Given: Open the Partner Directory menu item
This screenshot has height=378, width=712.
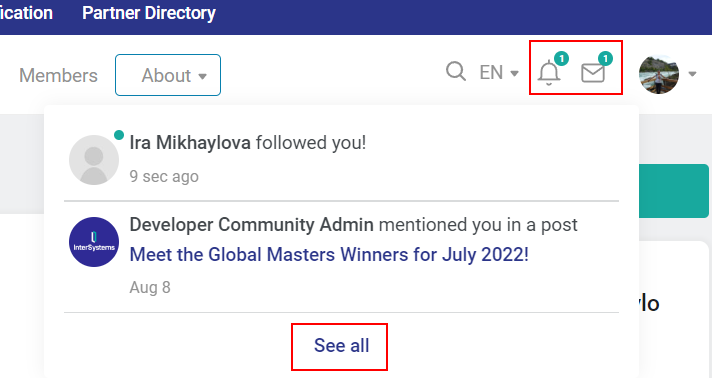Looking at the screenshot, I should (x=149, y=13).
